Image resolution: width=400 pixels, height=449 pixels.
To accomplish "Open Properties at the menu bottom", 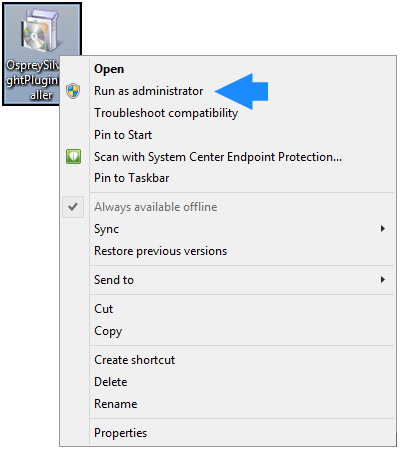I will point(120,433).
